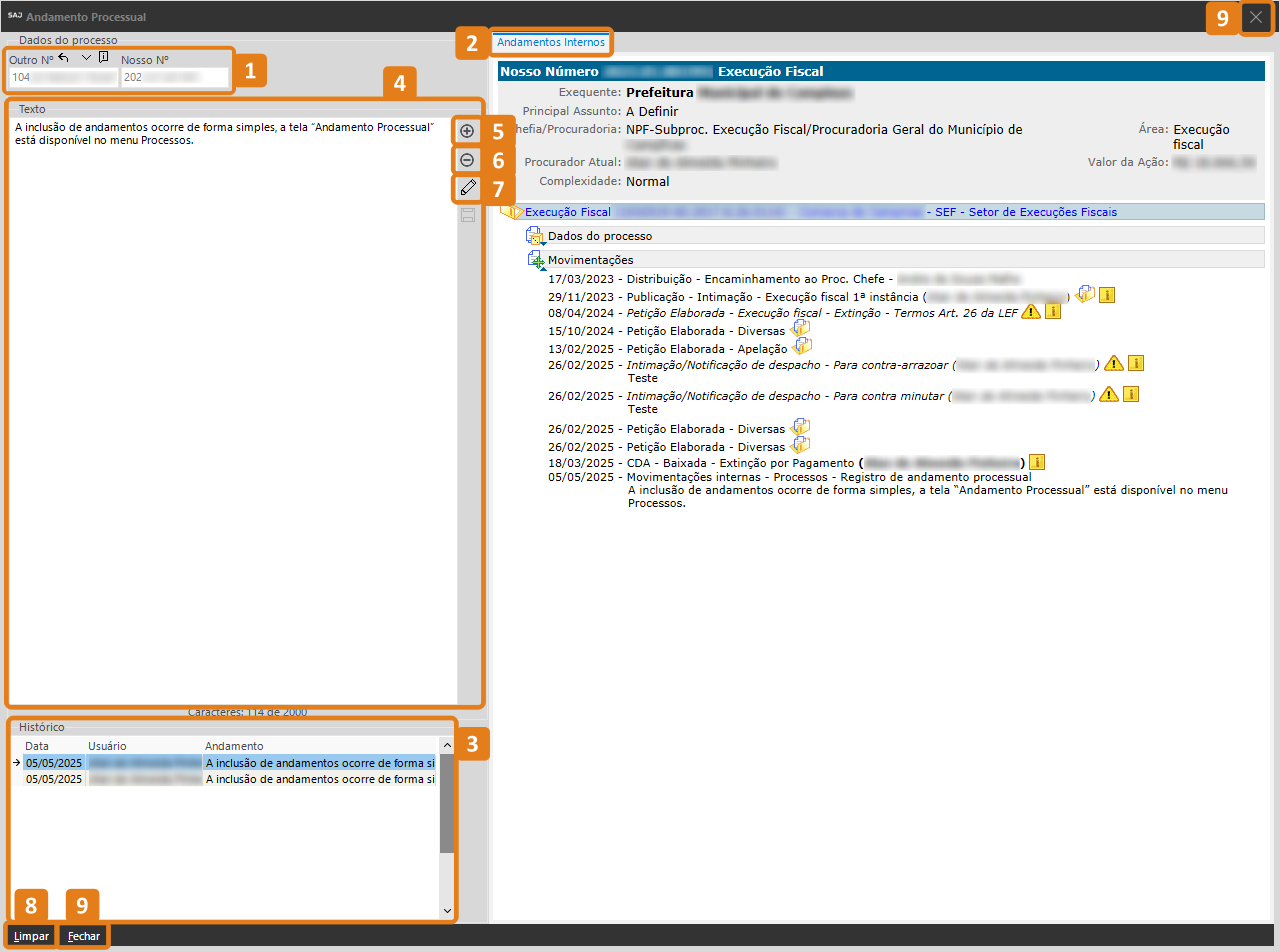Click the Histórico scrollbar down arrow

coord(446,911)
